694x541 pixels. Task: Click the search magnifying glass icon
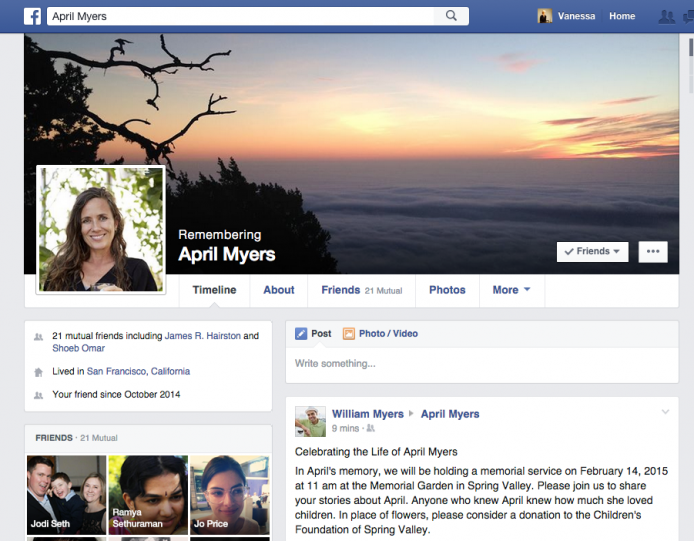point(452,16)
